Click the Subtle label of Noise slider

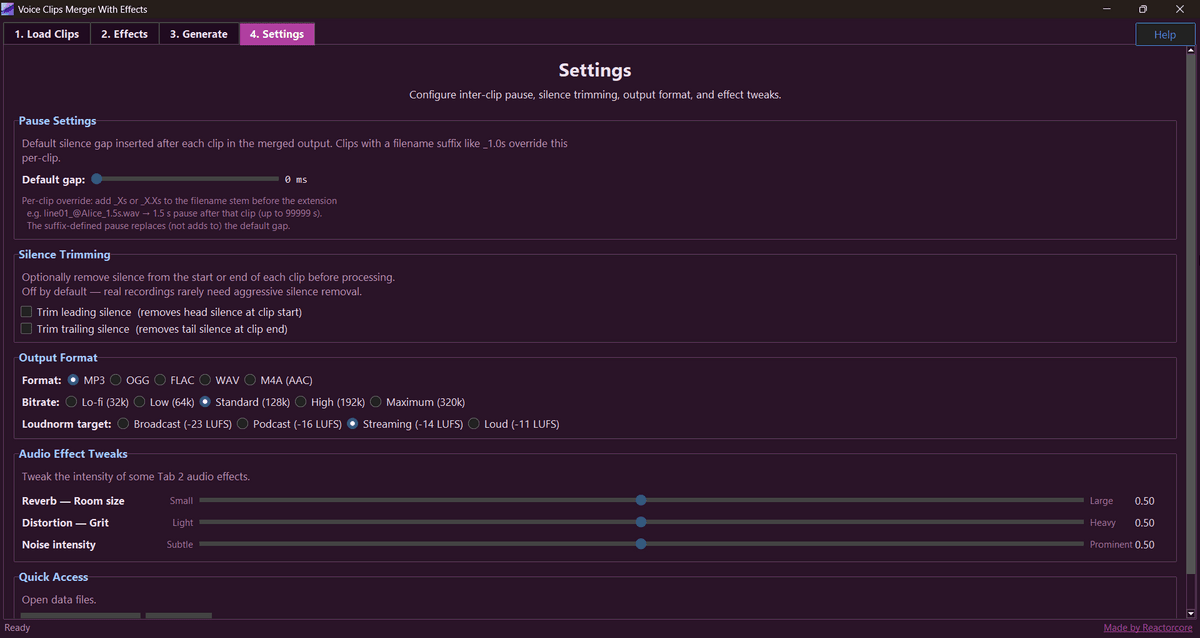pos(180,545)
